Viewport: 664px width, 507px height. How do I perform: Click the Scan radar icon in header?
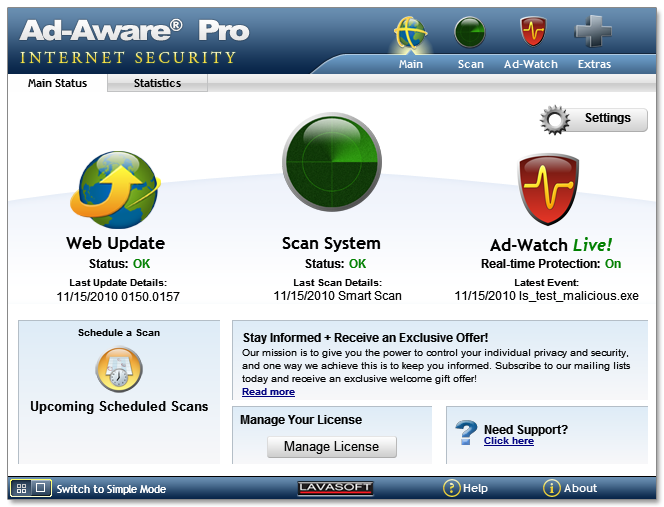tap(470, 32)
